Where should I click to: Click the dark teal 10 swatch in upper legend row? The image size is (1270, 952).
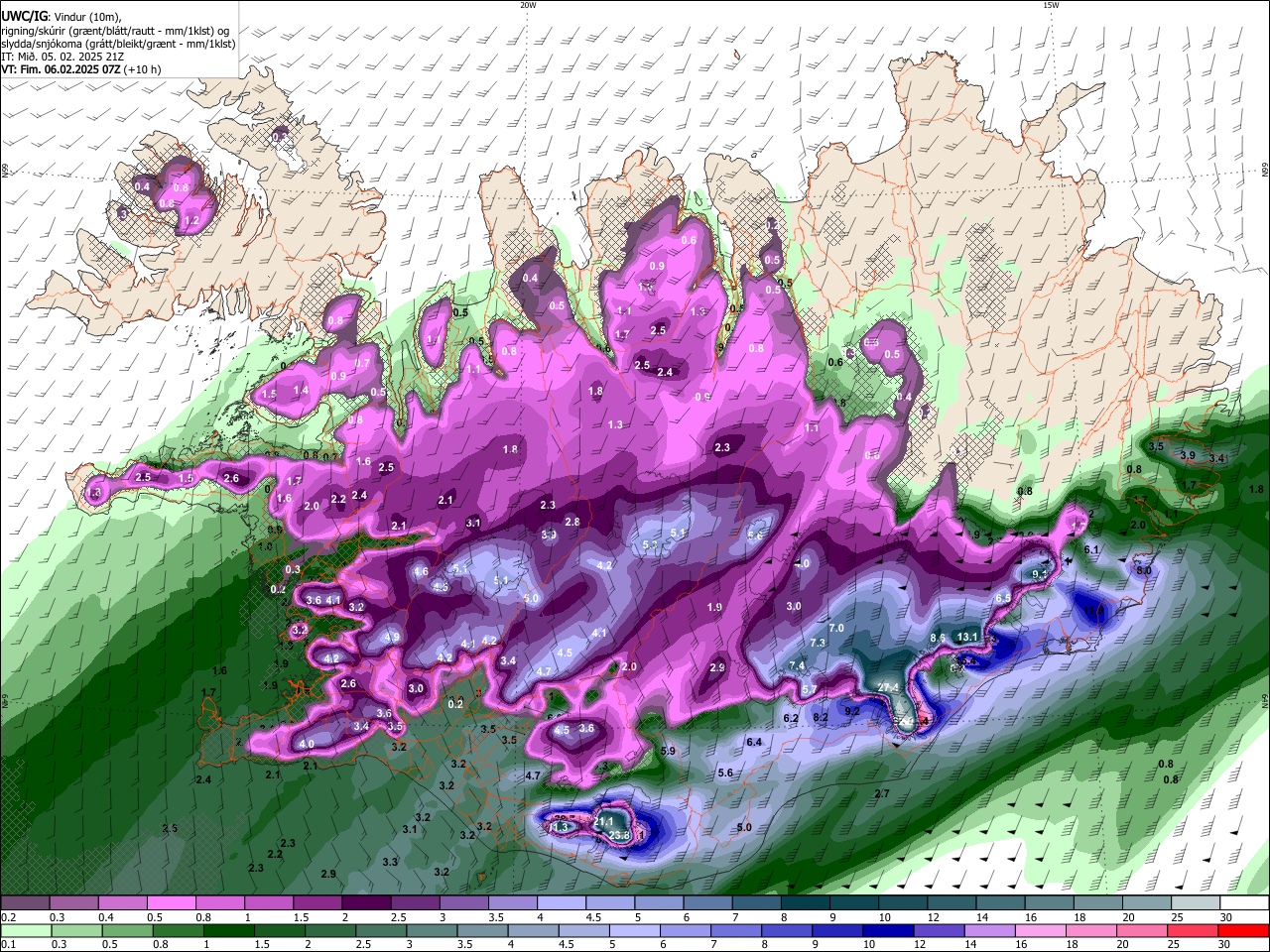(x=903, y=902)
